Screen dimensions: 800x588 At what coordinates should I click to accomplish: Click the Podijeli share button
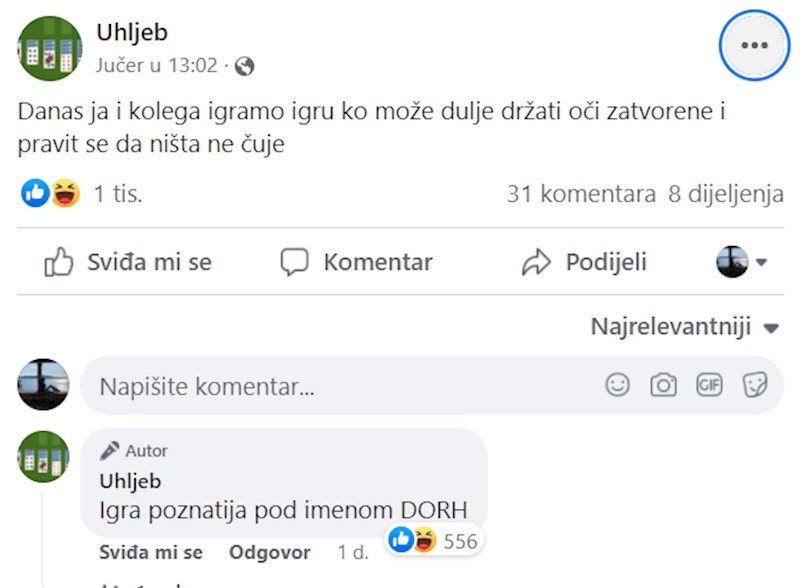(x=585, y=262)
